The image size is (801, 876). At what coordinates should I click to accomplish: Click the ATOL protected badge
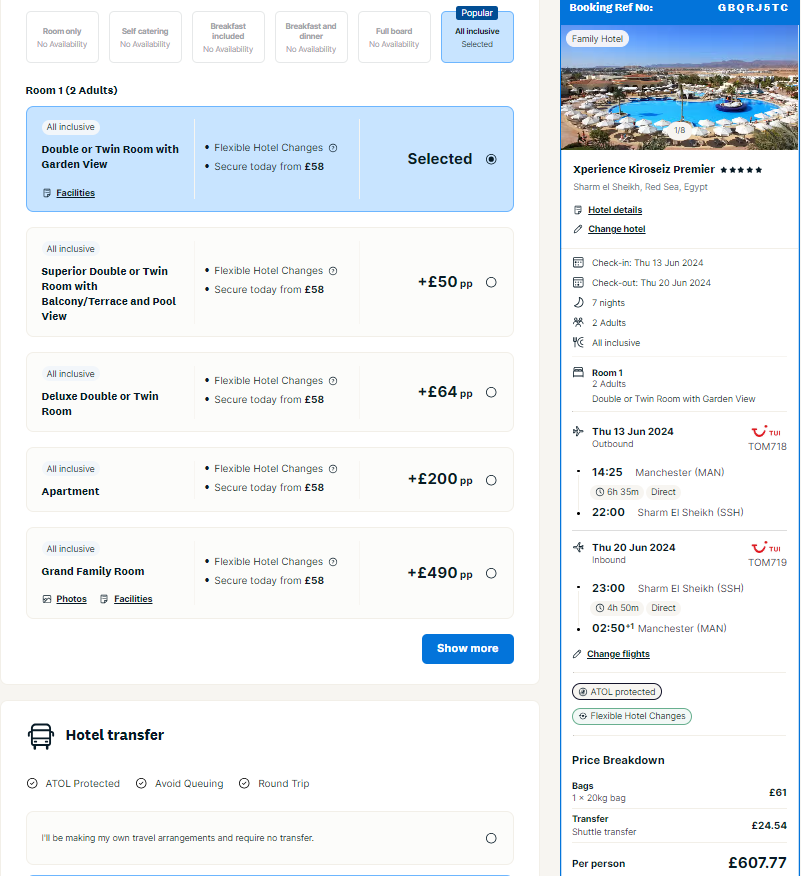pos(617,692)
